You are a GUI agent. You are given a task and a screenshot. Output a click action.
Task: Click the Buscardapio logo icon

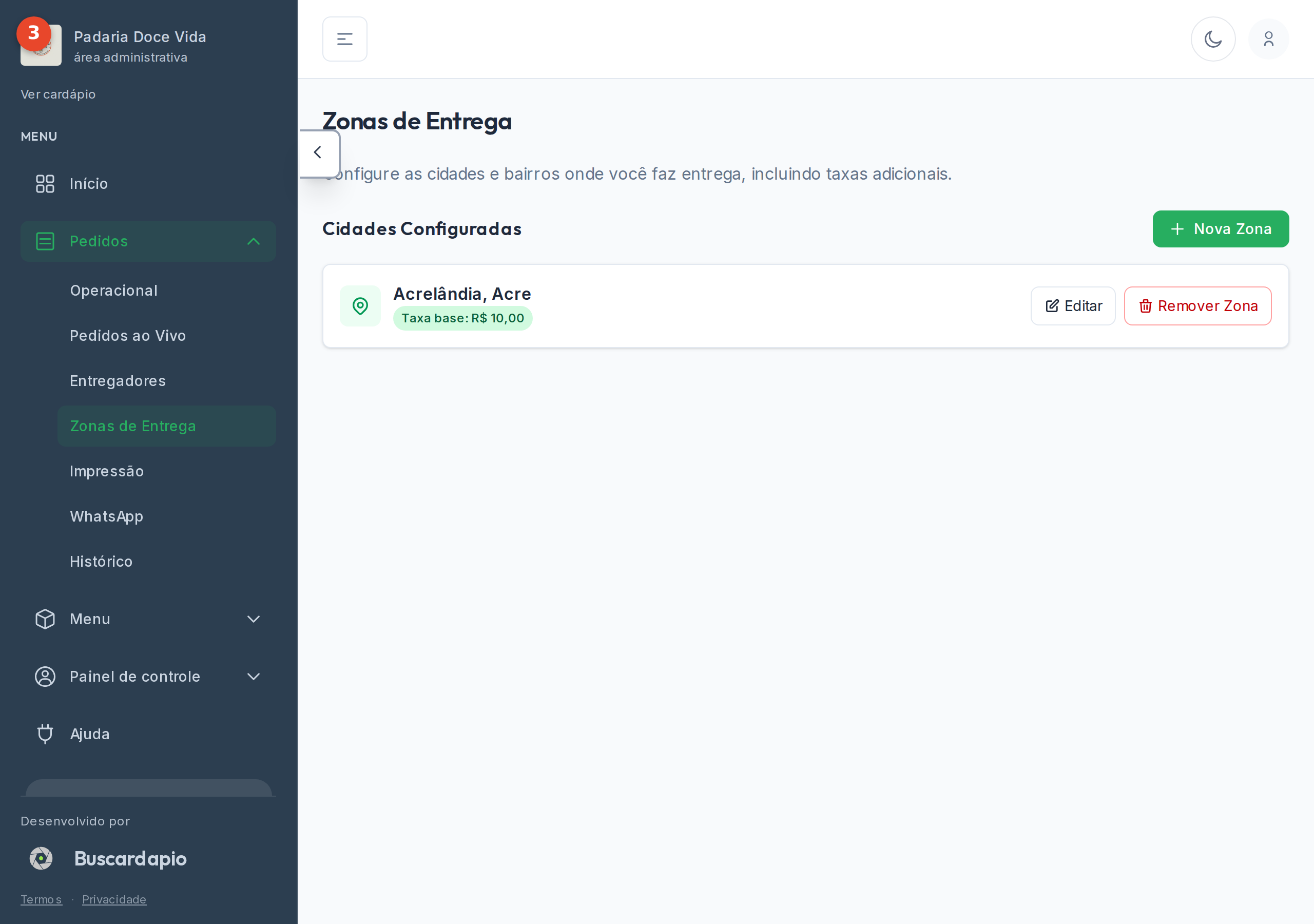click(x=41, y=859)
